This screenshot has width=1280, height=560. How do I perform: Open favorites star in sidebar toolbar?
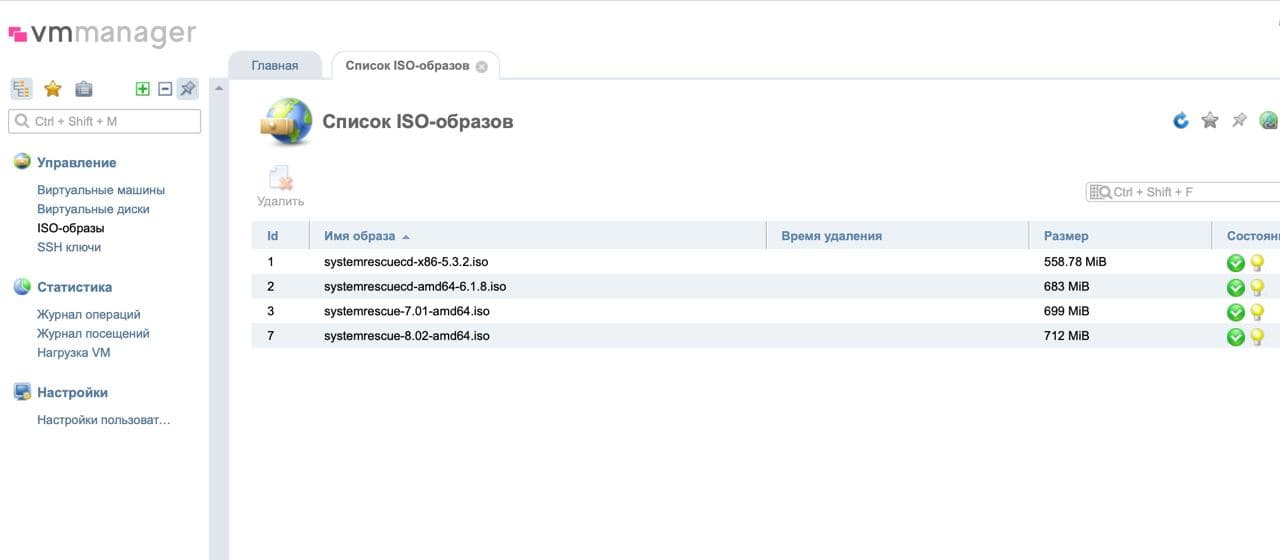(x=53, y=89)
